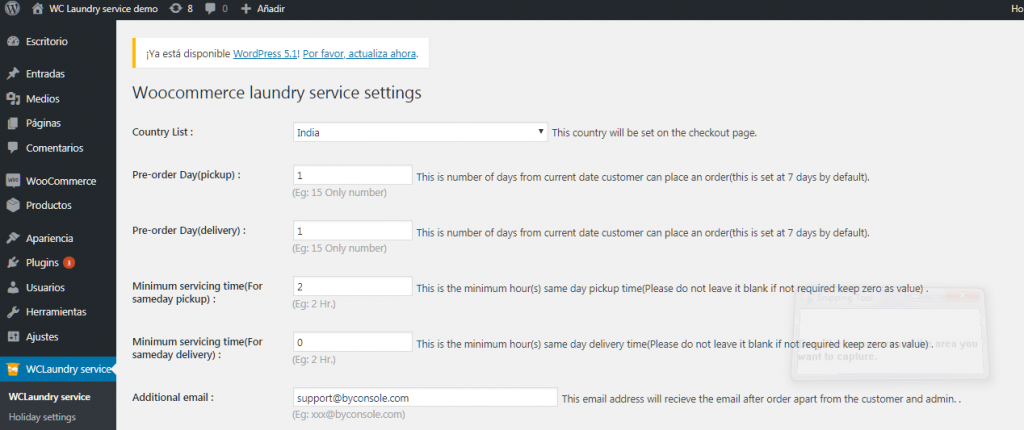1024x430 pixels.
Task: Open the WC Laundry service demo site home
Action: (95, 9)
